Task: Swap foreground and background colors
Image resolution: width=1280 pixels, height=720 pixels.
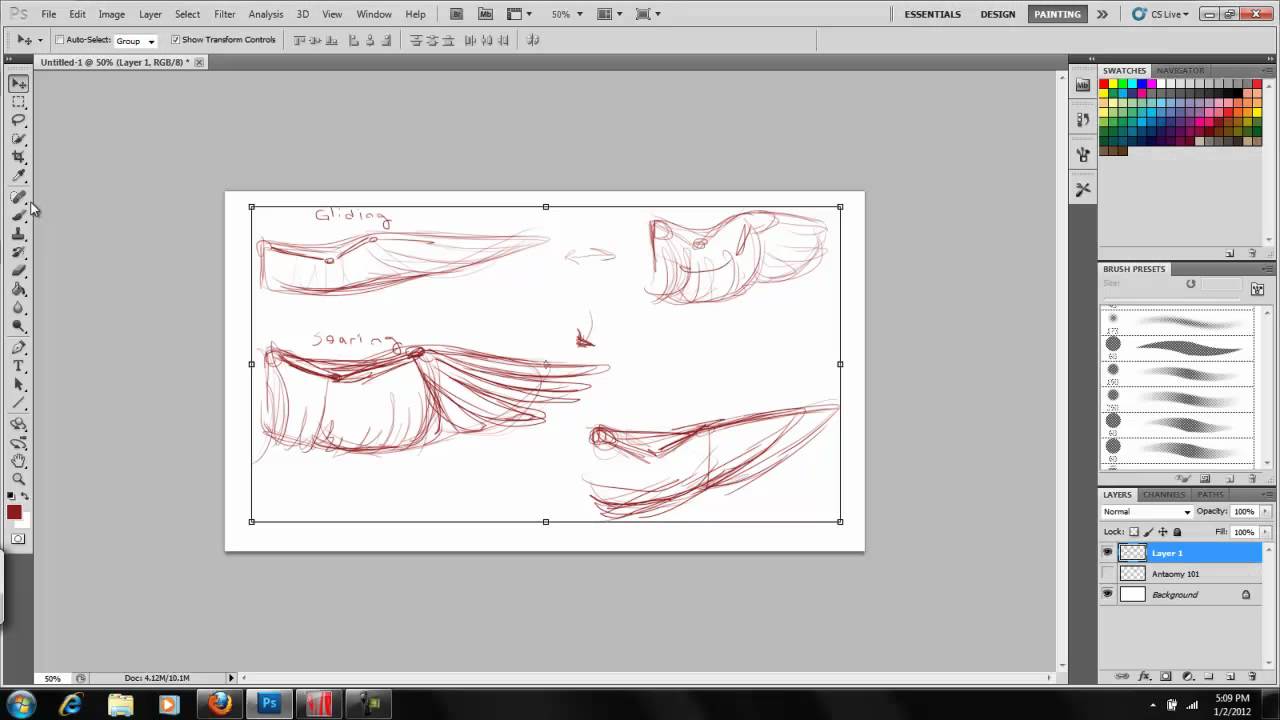Action: click(x=25, y=497)
